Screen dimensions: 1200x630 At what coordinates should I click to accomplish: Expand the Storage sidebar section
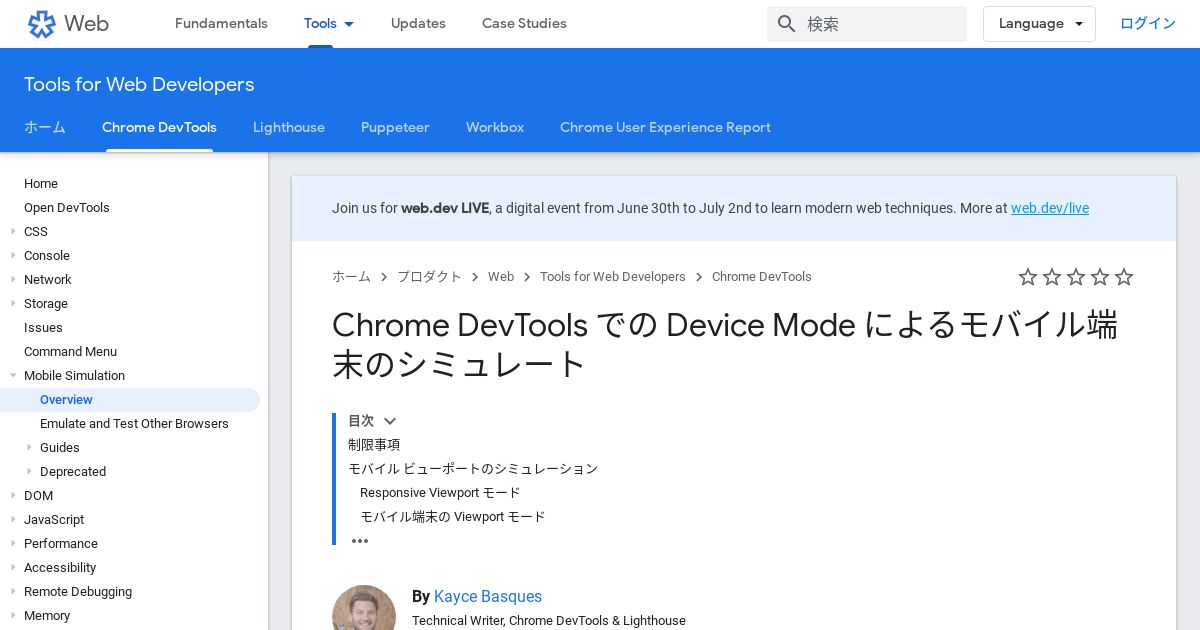coord(14,304)
